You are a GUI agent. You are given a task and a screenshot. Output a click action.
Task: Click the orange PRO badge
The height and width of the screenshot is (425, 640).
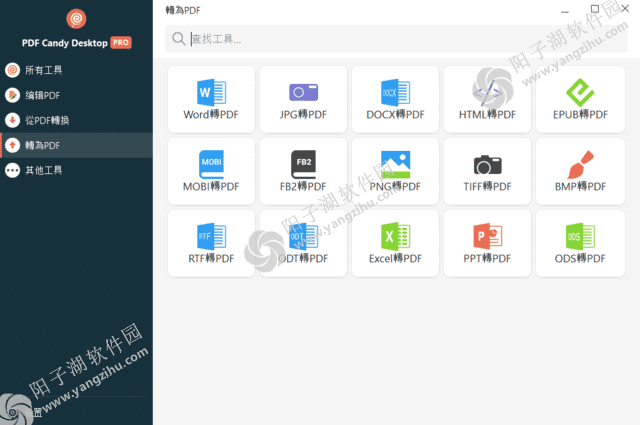[121, 42]
